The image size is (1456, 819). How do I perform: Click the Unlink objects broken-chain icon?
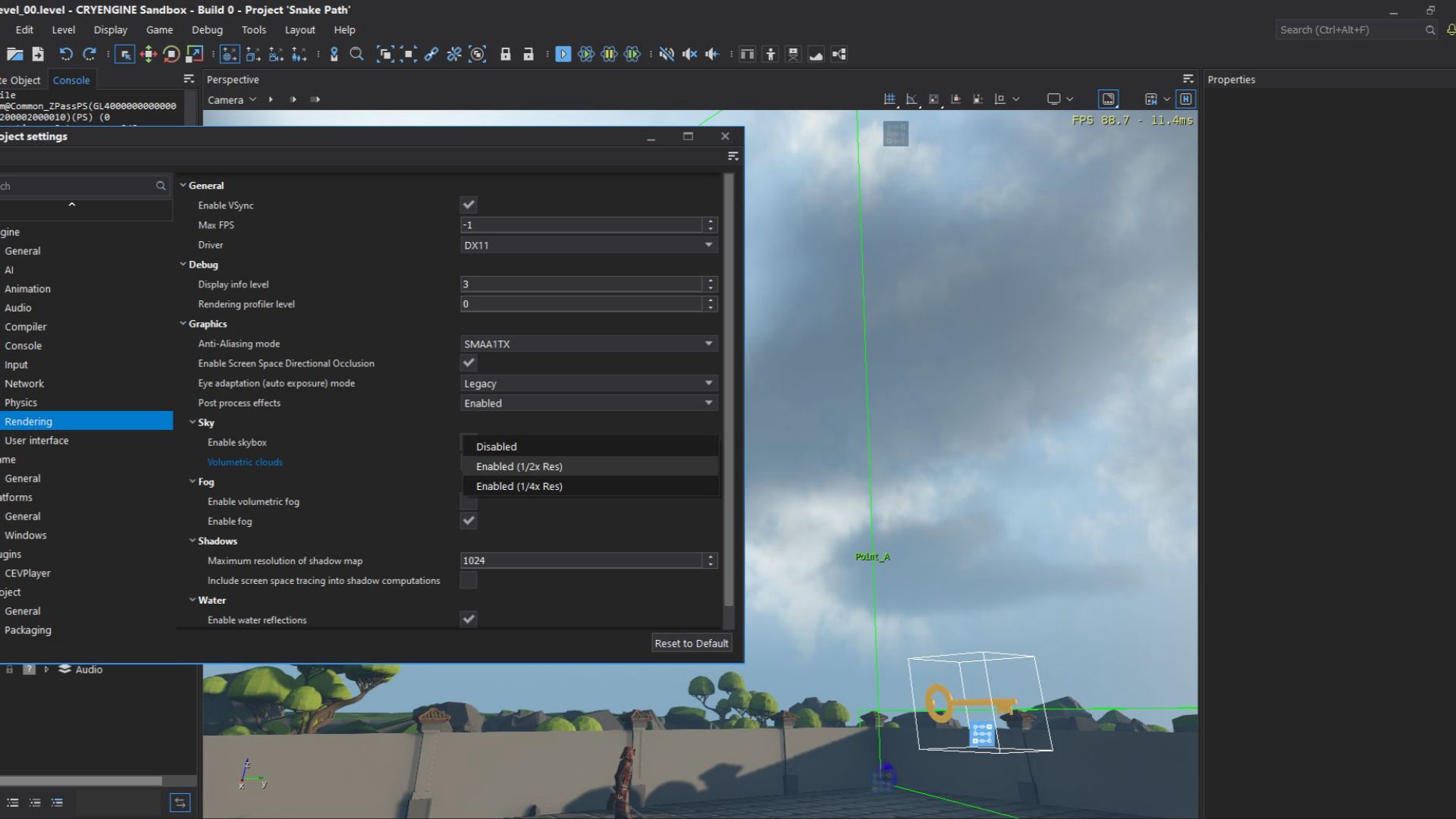coord(453,54)
